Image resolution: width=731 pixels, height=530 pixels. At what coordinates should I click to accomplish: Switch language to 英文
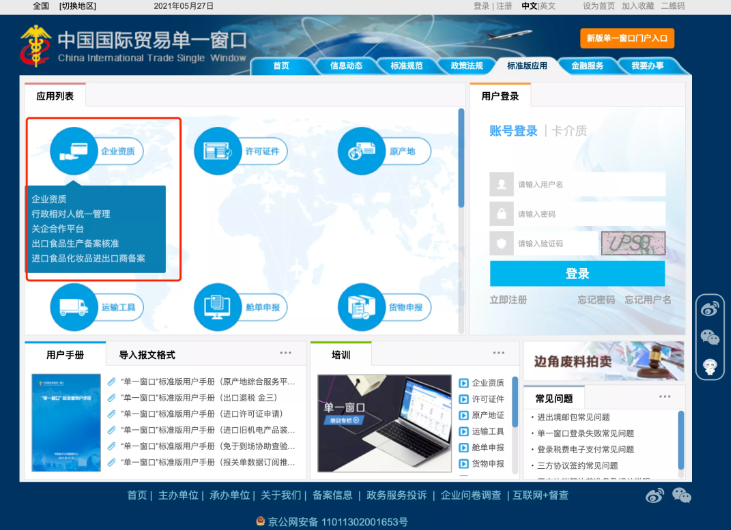(548, 6)
